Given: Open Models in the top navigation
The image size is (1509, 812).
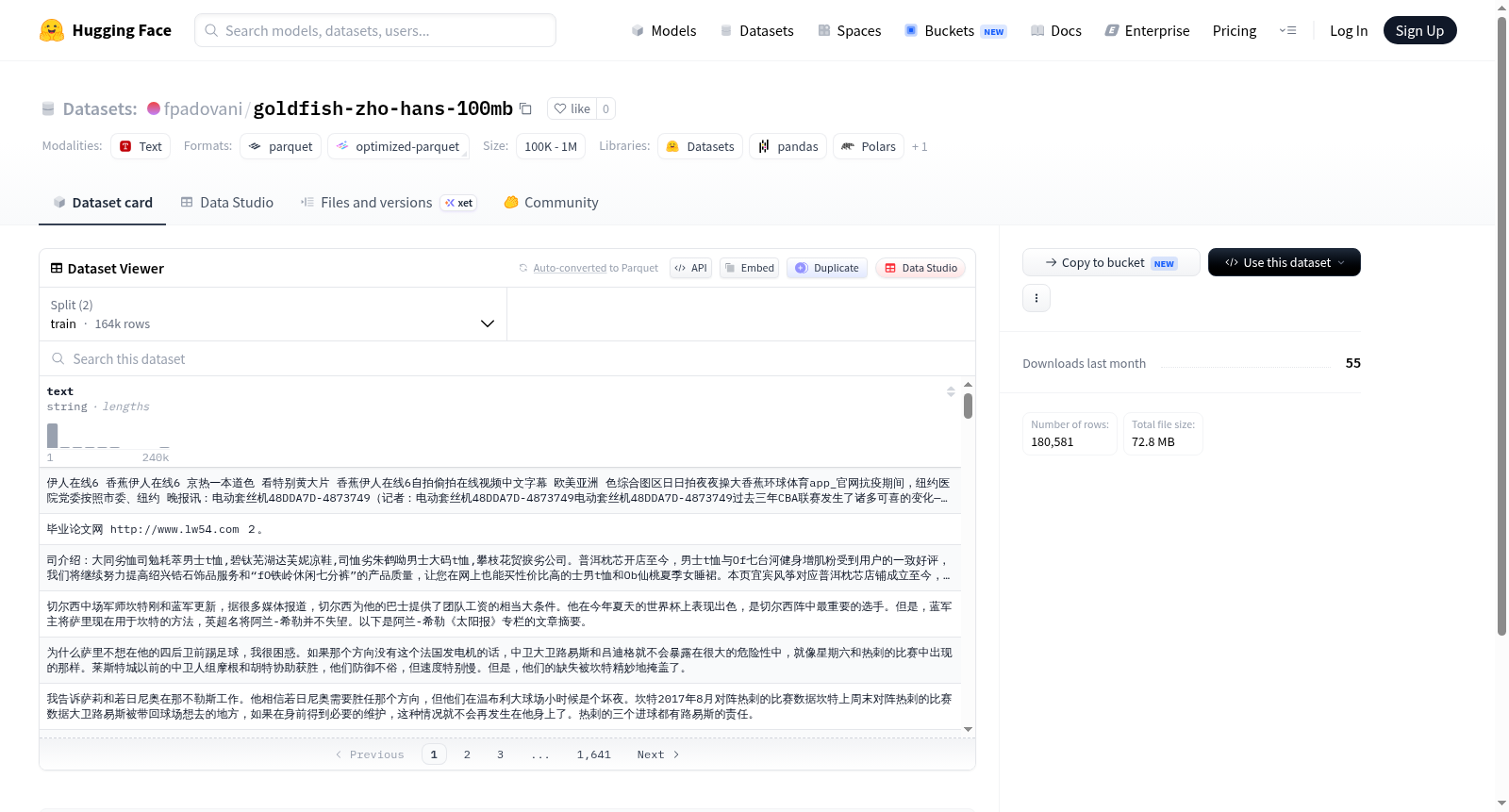Looking at the screenshot, I should coord(664,31).
